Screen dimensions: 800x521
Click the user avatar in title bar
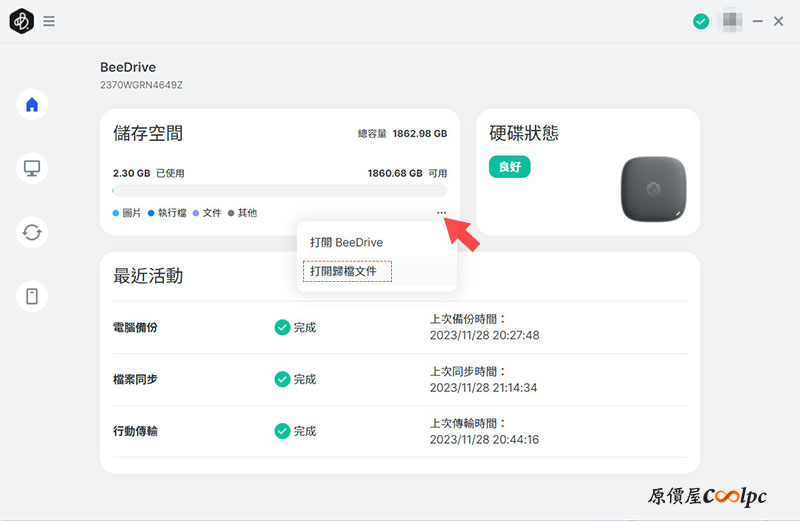pyautogui.click(x=731, y=21)
